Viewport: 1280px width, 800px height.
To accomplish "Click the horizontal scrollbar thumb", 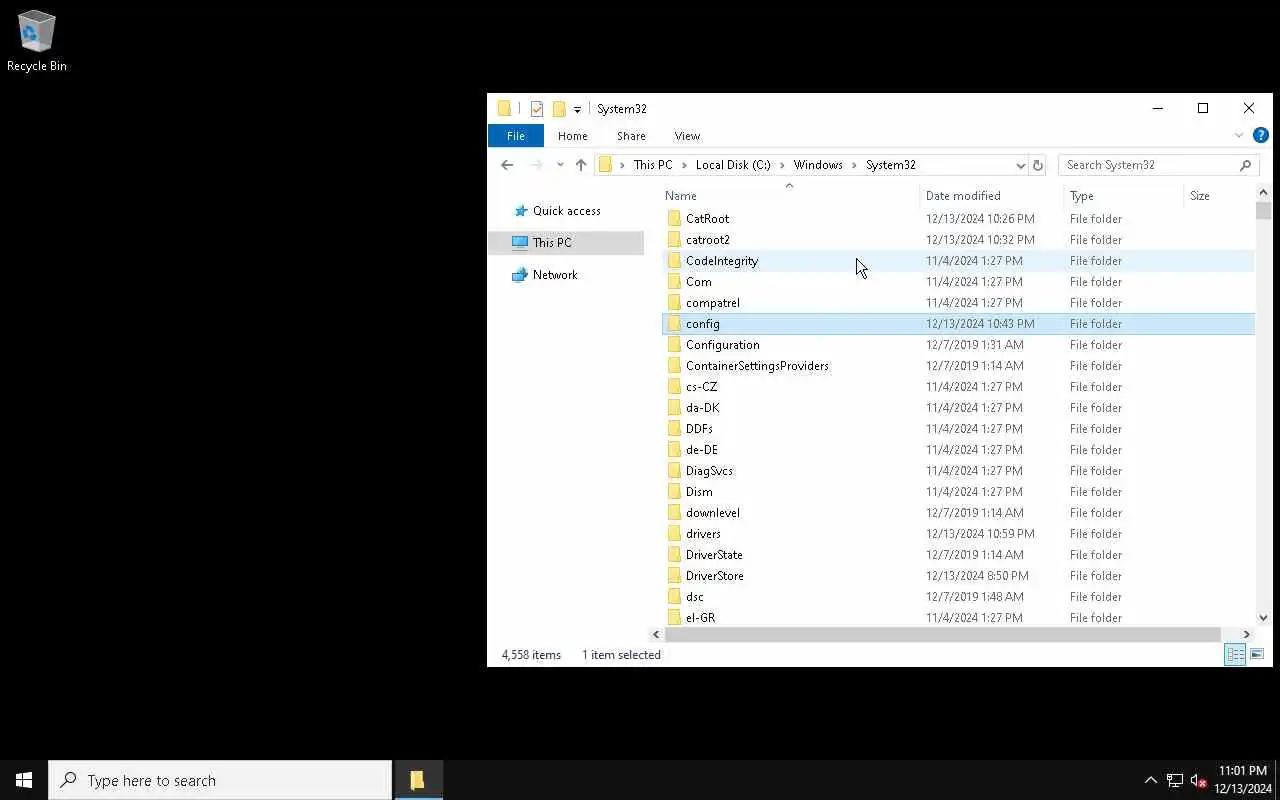I will point(942,635).
